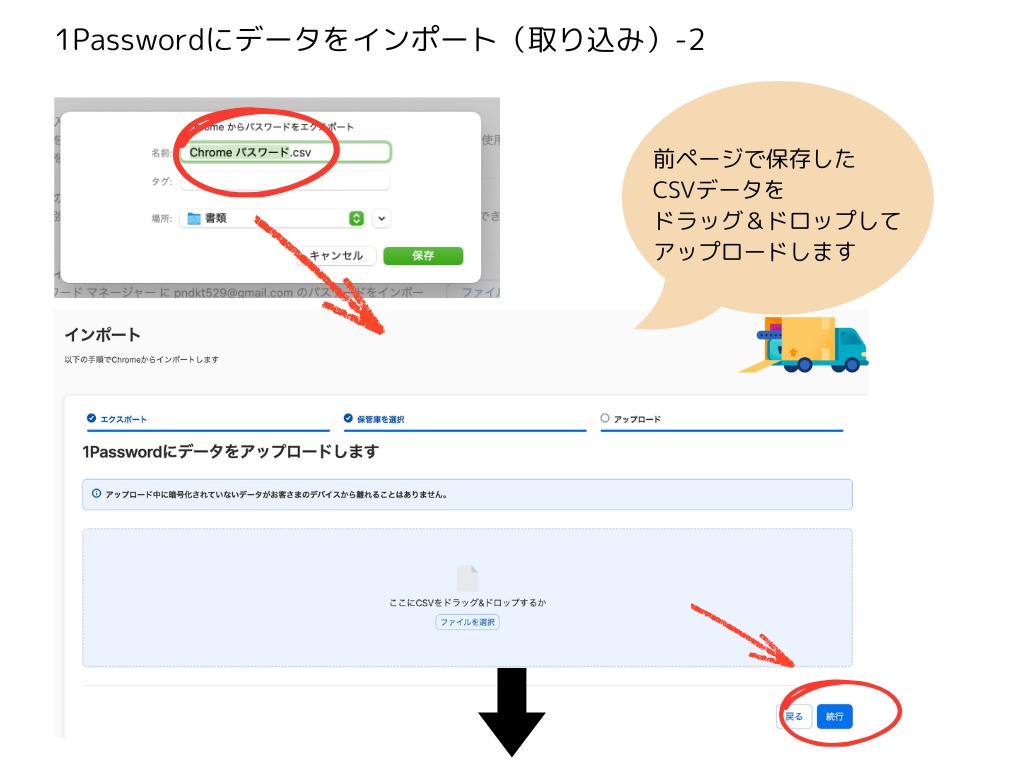Click the blue 続行 button

click(x=835, y=716)
